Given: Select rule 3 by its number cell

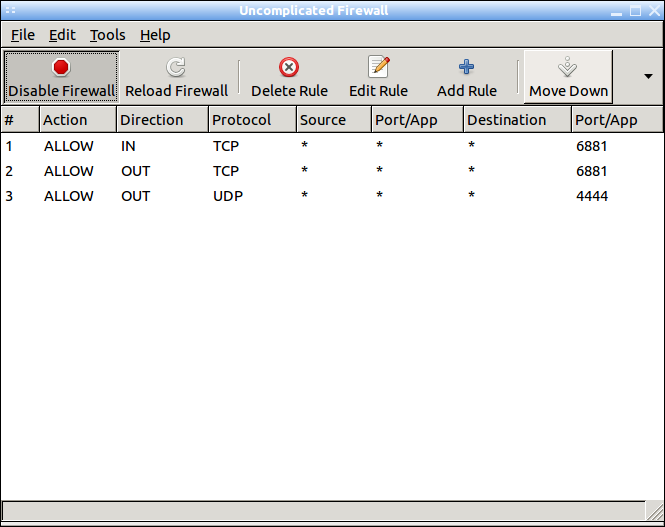Looking at the screenshot, I should 9,196.
